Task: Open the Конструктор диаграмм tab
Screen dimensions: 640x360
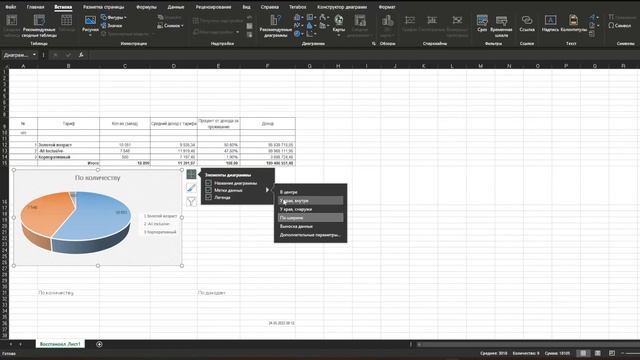Action: point(342,7)
